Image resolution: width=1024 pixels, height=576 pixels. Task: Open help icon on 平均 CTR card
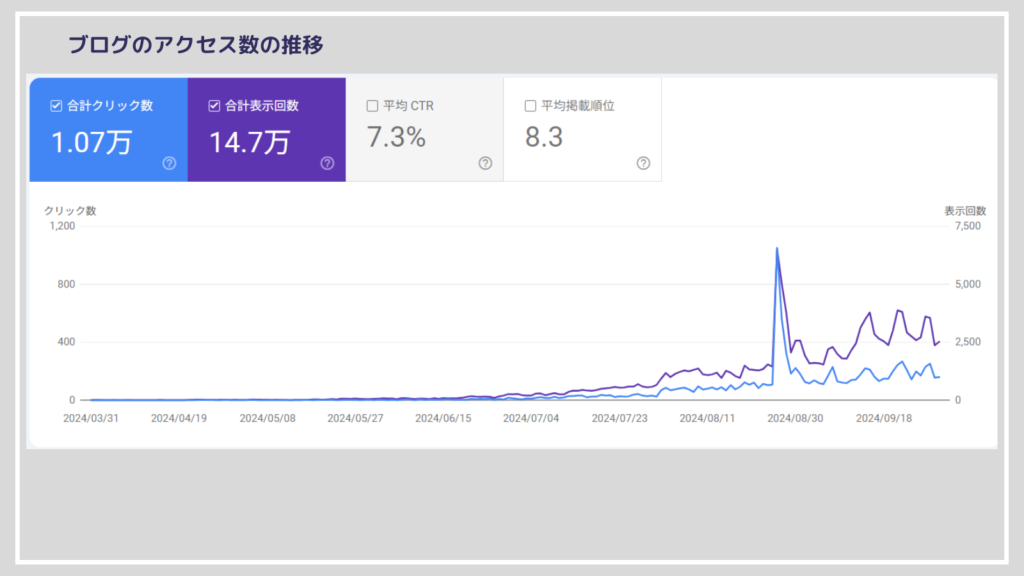[485, 163]
